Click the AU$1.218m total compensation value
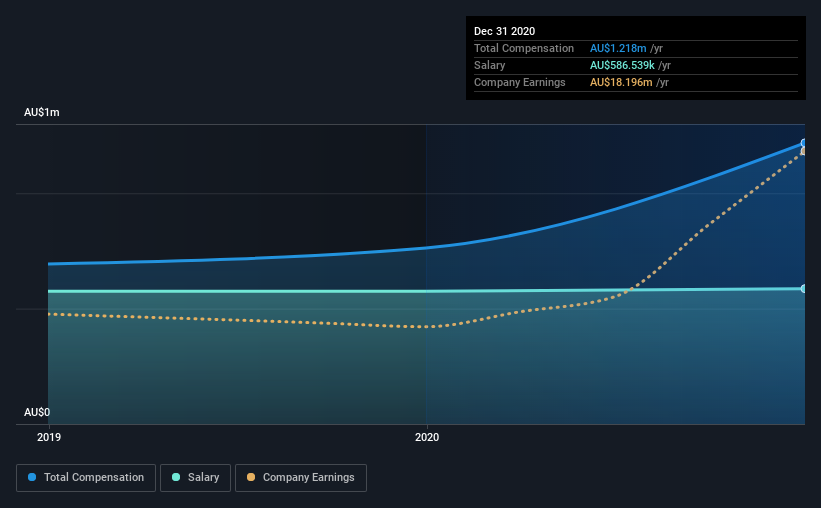The height and width of the screenshot is (508, 821). pyautogui.click(x=618, y=48)
